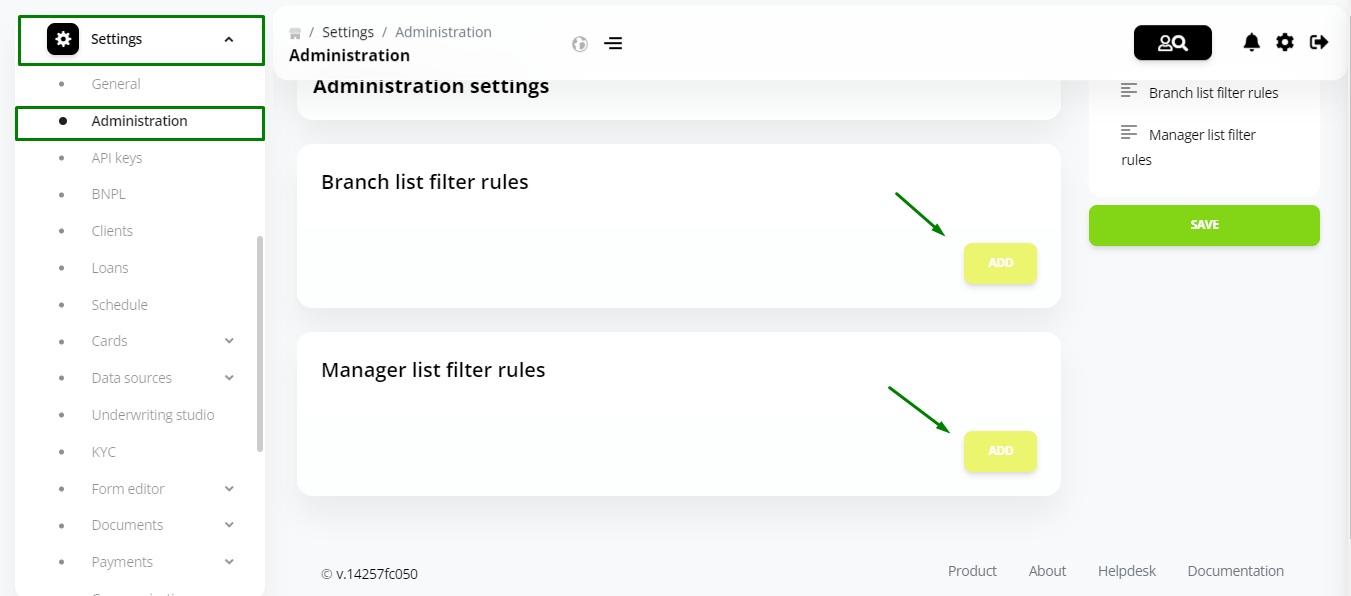Select Underwriting studio in sidebar

point(153,415)
